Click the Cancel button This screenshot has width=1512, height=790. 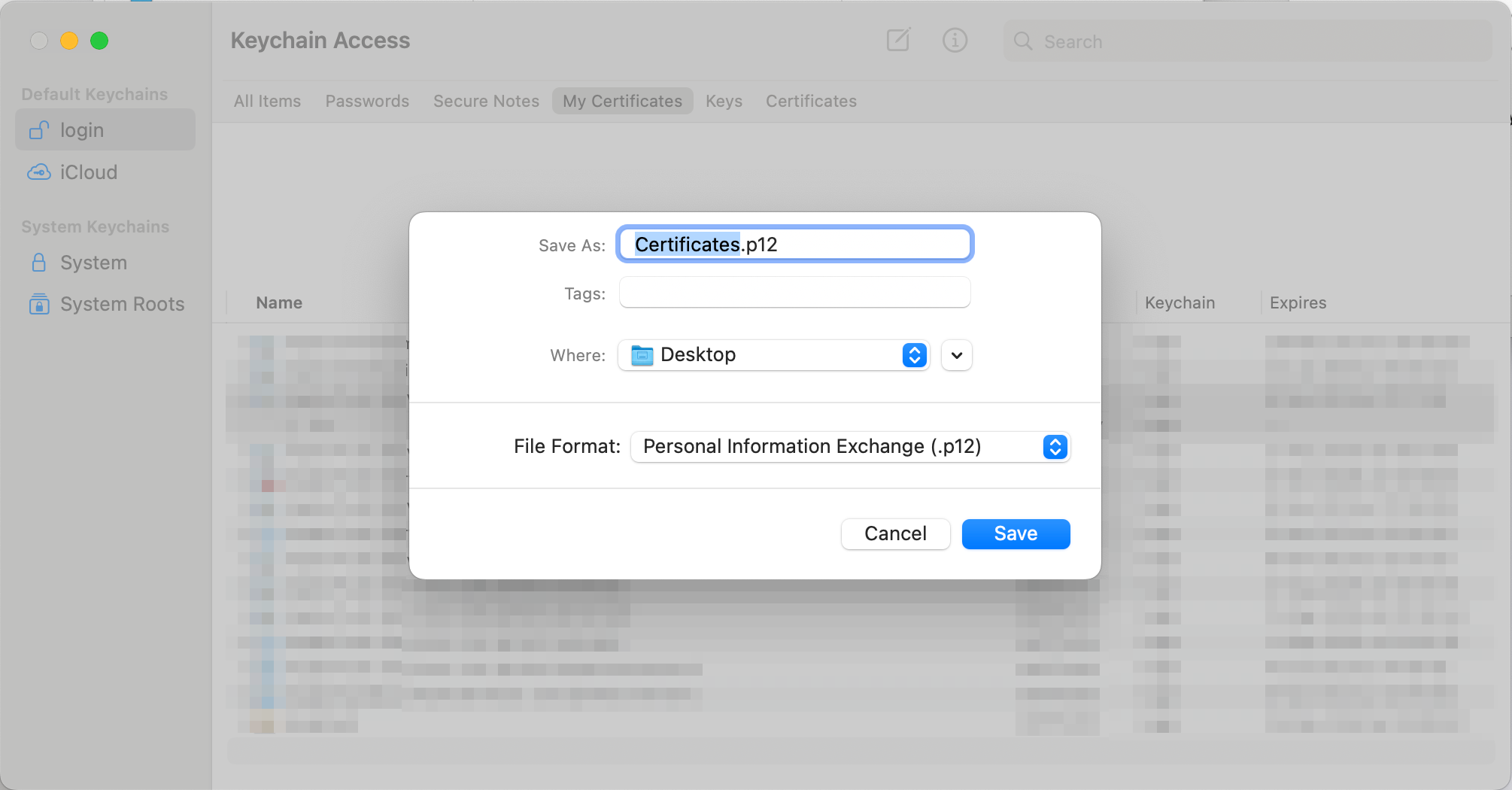(x=895, y=534)
